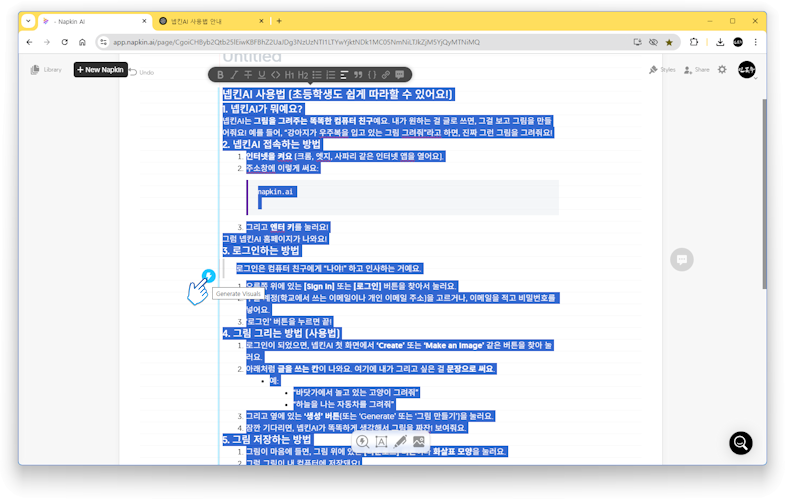Viewport: 785px width, 499px height.
Task: Click the heading '1. 냅킨AI가 뭐예요?'
Action: pos(263,109)
